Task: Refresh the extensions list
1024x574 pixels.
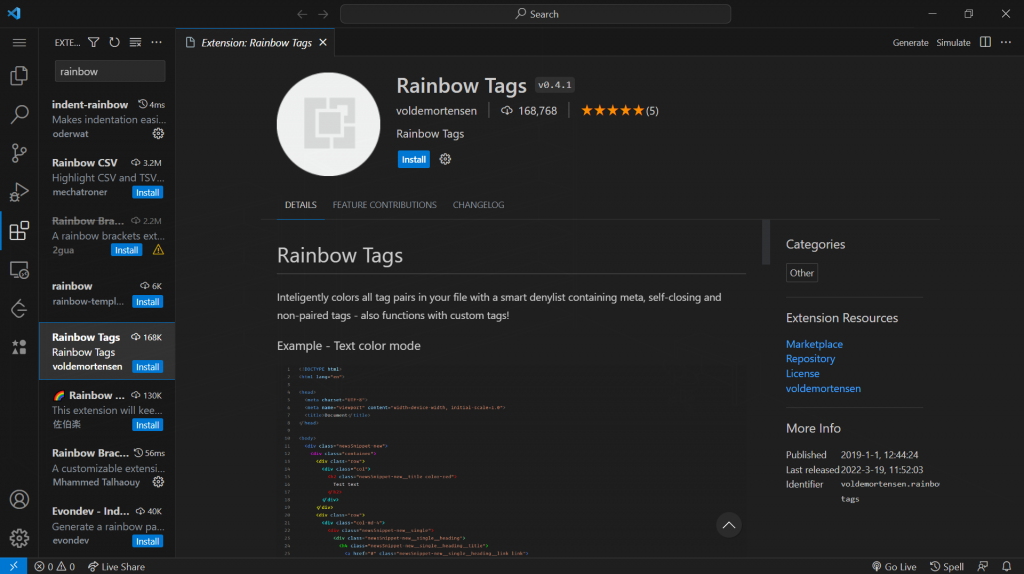Action: [115, 43]
